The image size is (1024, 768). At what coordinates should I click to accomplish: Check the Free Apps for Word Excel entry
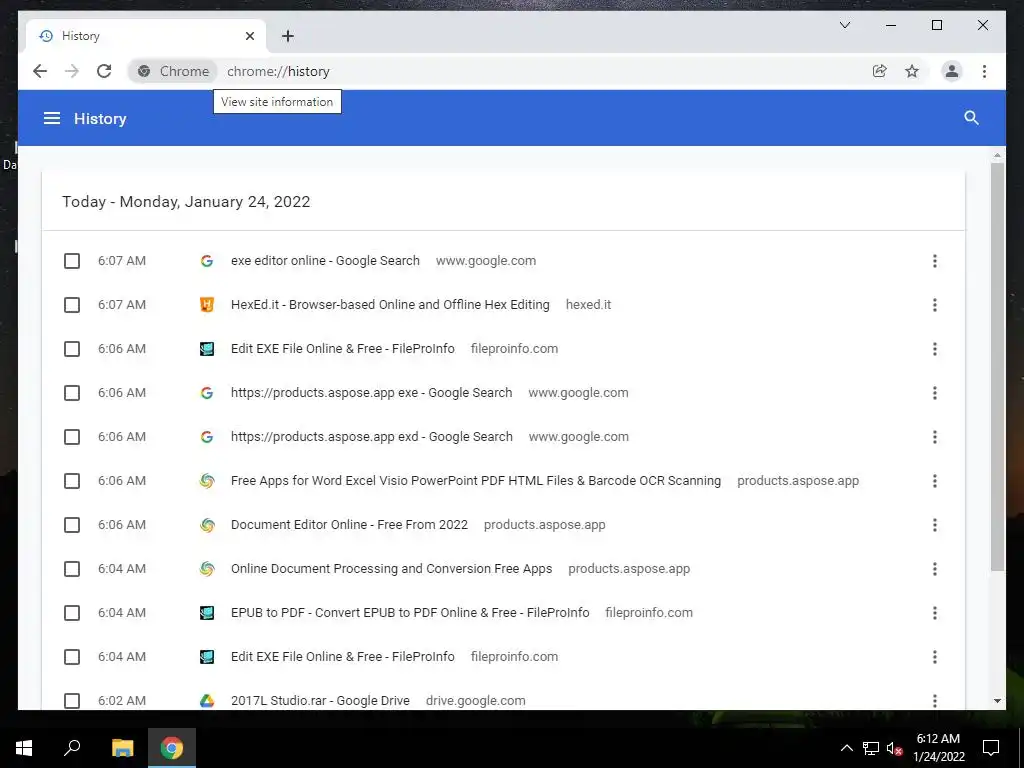(72, 481)
